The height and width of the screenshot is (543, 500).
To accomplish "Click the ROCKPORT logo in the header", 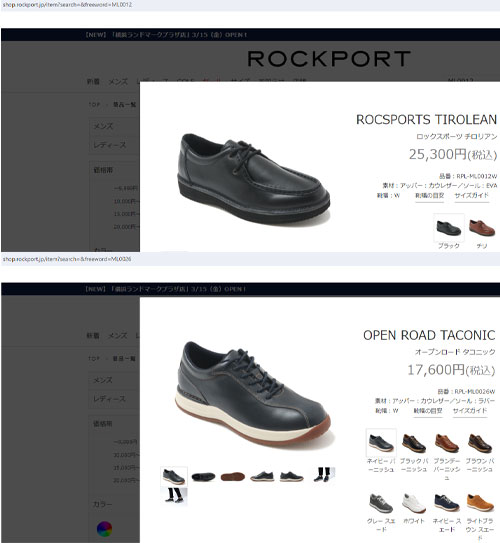I will 329,59.
